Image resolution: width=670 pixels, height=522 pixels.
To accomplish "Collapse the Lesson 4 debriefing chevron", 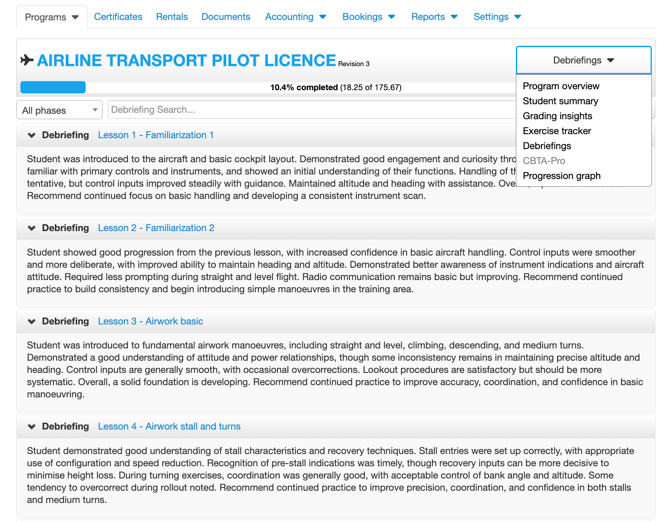I will [31, 427].
